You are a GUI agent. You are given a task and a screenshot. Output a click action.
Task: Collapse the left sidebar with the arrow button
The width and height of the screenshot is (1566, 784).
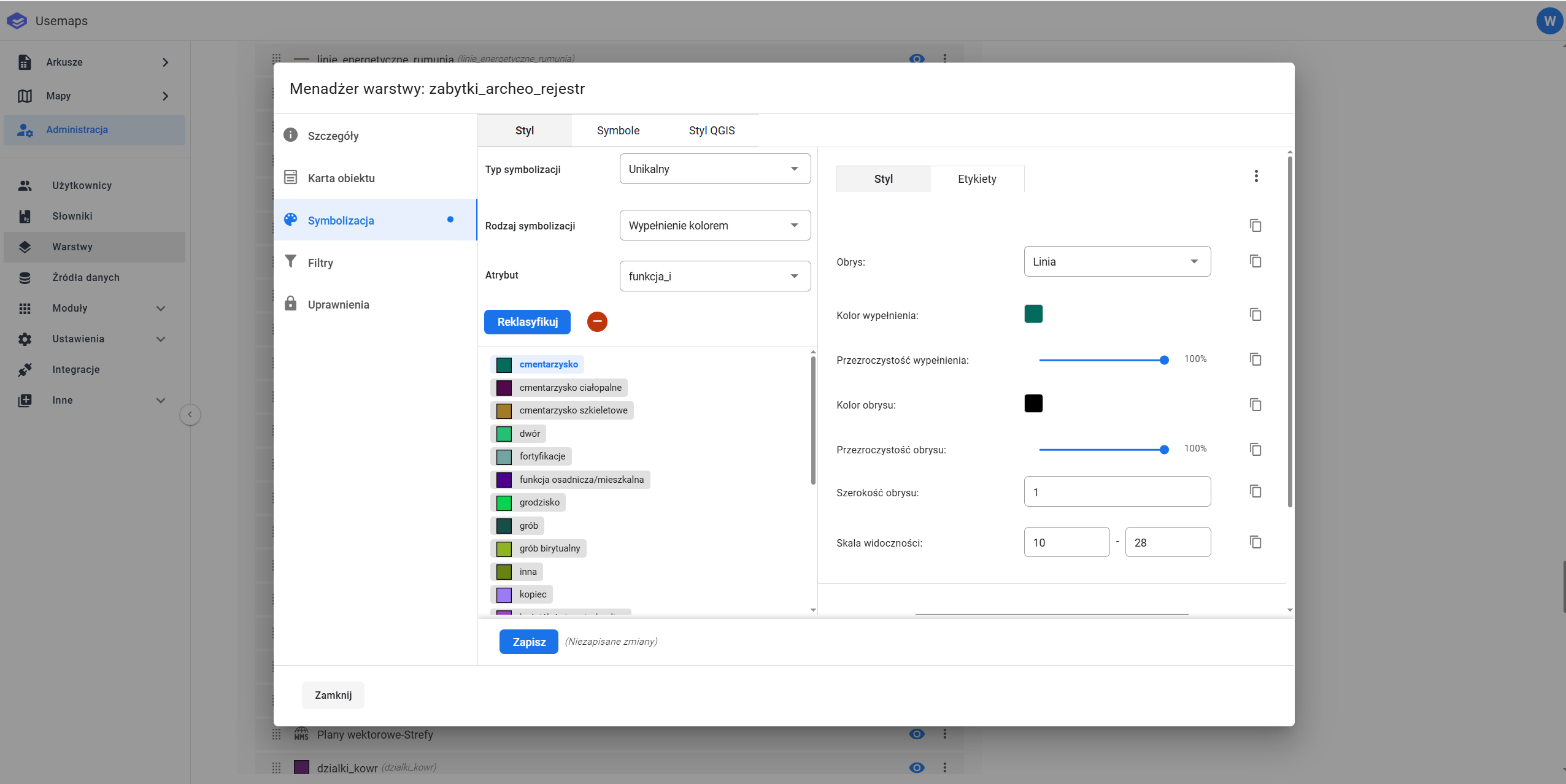[x=190, y=415]
